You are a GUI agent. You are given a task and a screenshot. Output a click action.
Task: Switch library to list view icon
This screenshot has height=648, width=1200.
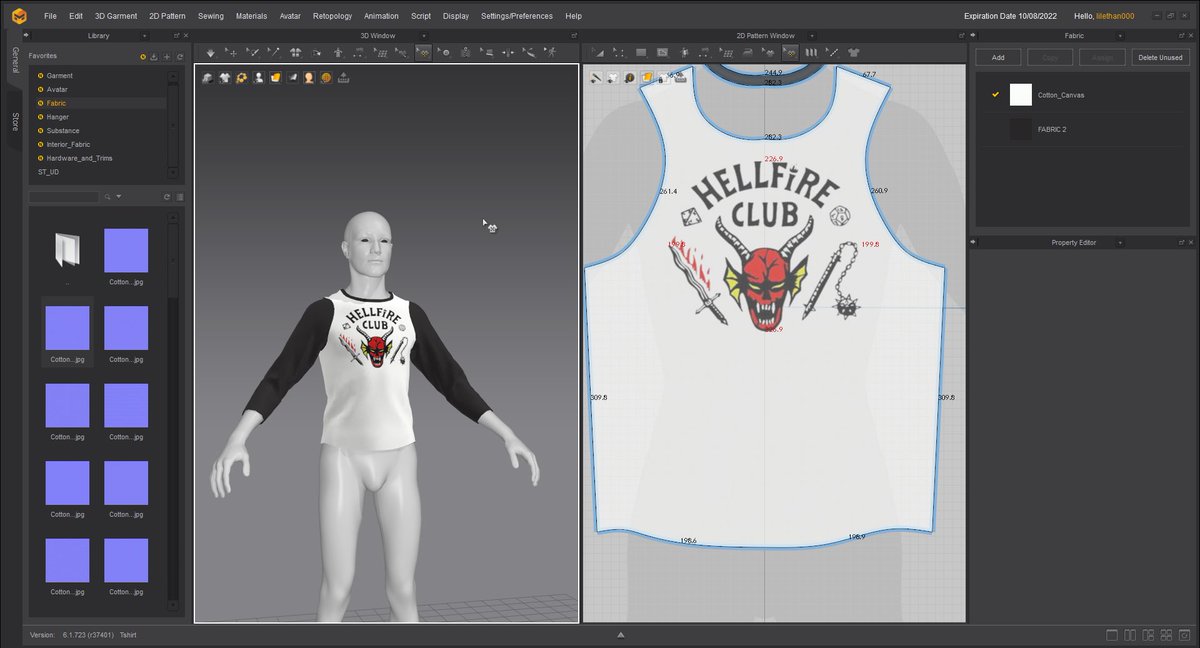180,197
